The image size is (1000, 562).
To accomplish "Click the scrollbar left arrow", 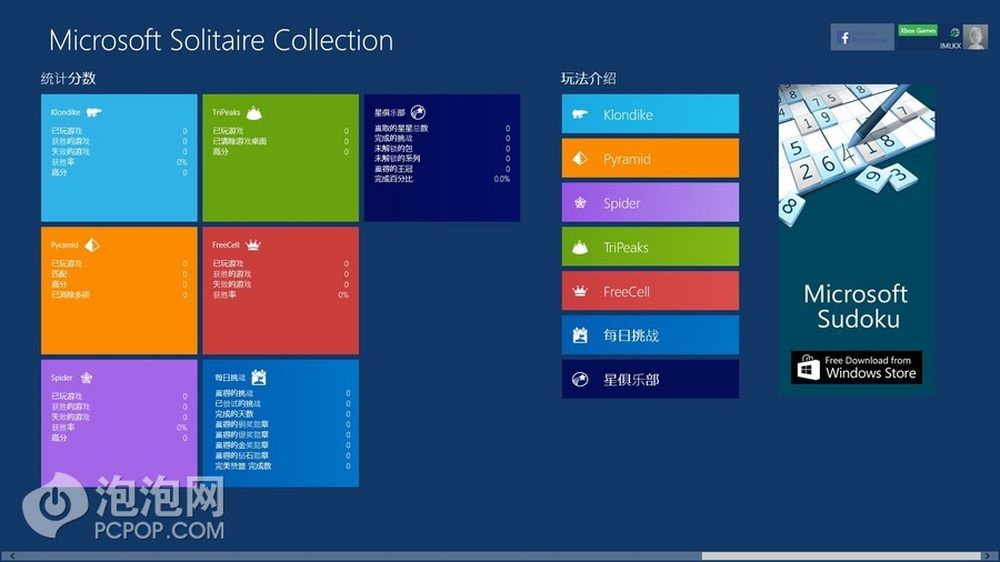I will pos(12,556).
